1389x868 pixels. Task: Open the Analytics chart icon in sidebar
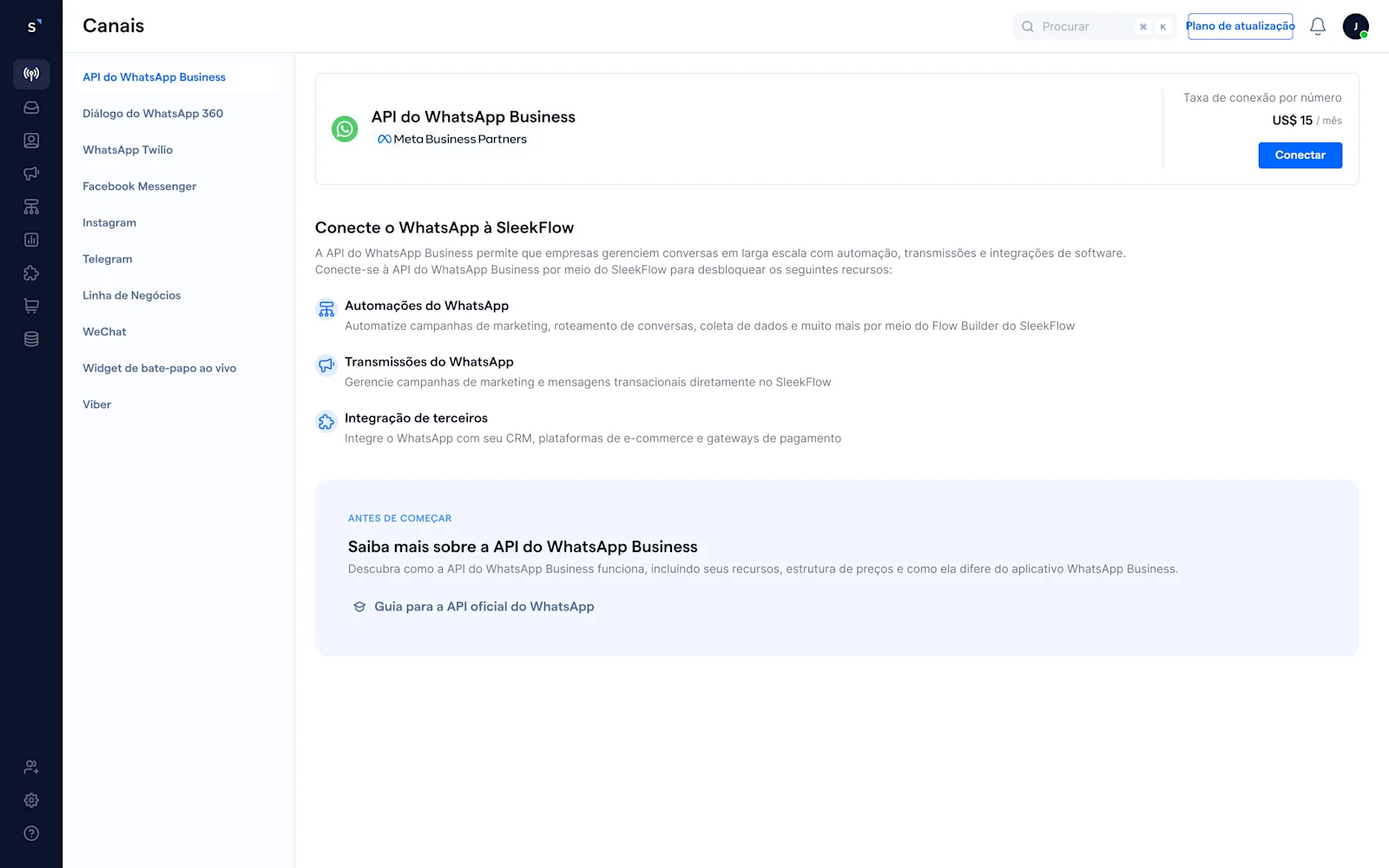[31, 240]
